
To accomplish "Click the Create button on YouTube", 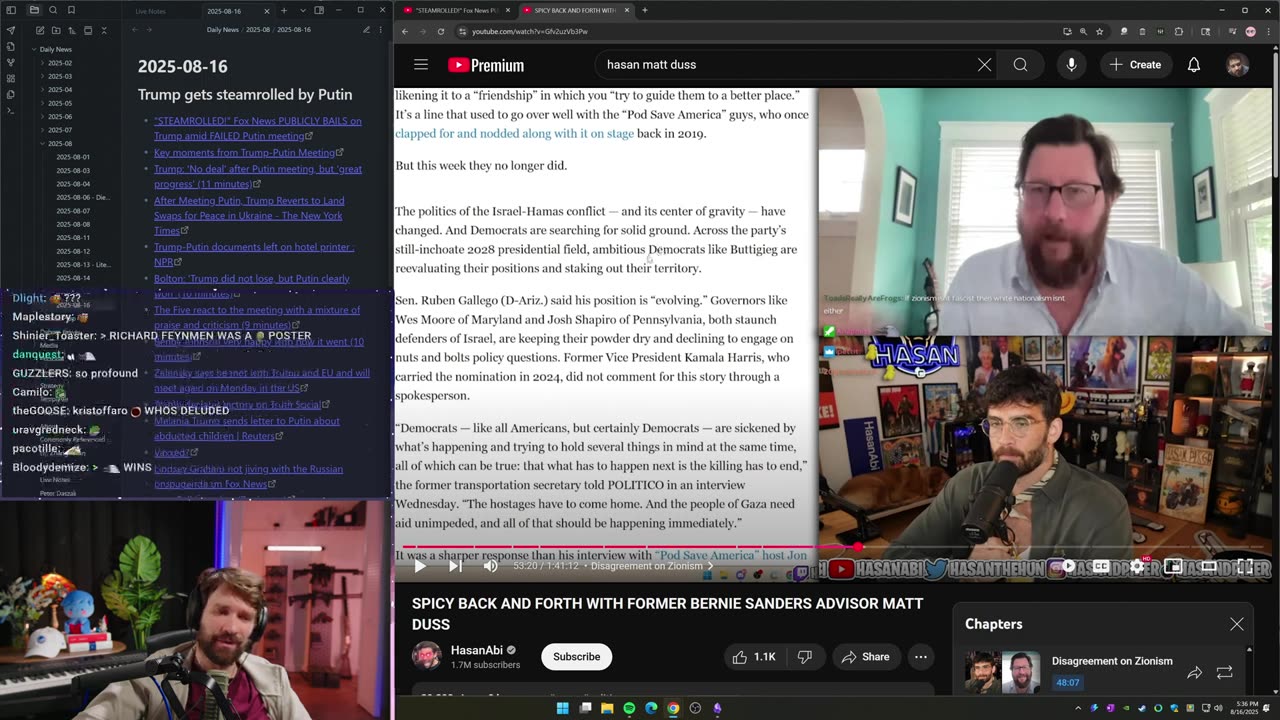I will click(1135, 65).
